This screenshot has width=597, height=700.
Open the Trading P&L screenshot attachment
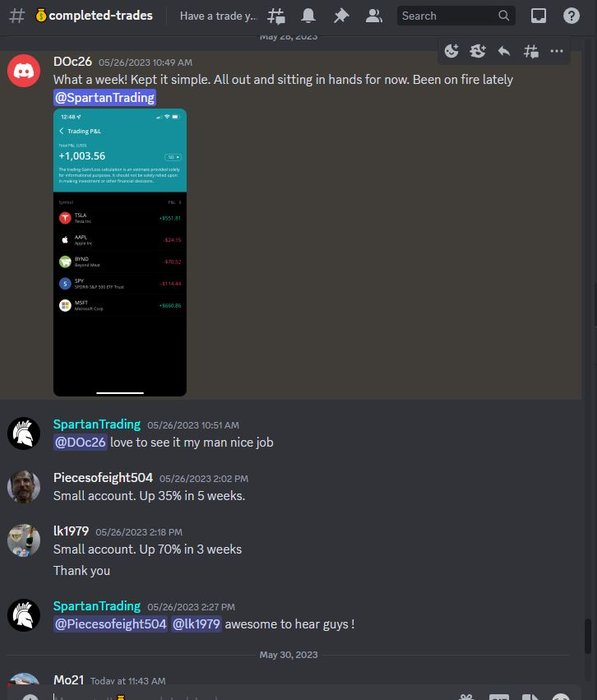(120, 252)
